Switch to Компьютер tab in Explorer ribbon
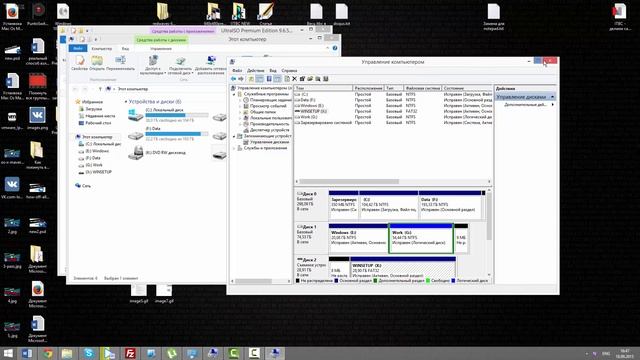 (102, 49)
